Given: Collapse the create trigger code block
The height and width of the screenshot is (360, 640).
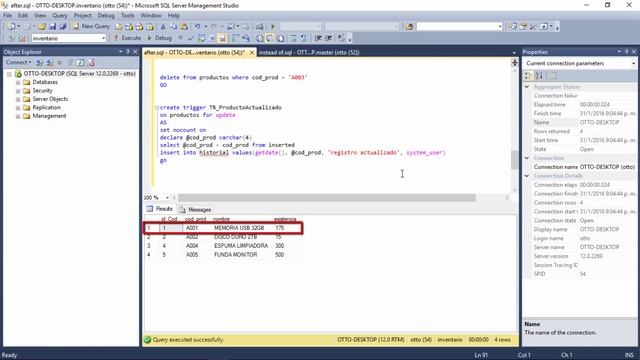Looking at the screenshot, I should point(157,108).
